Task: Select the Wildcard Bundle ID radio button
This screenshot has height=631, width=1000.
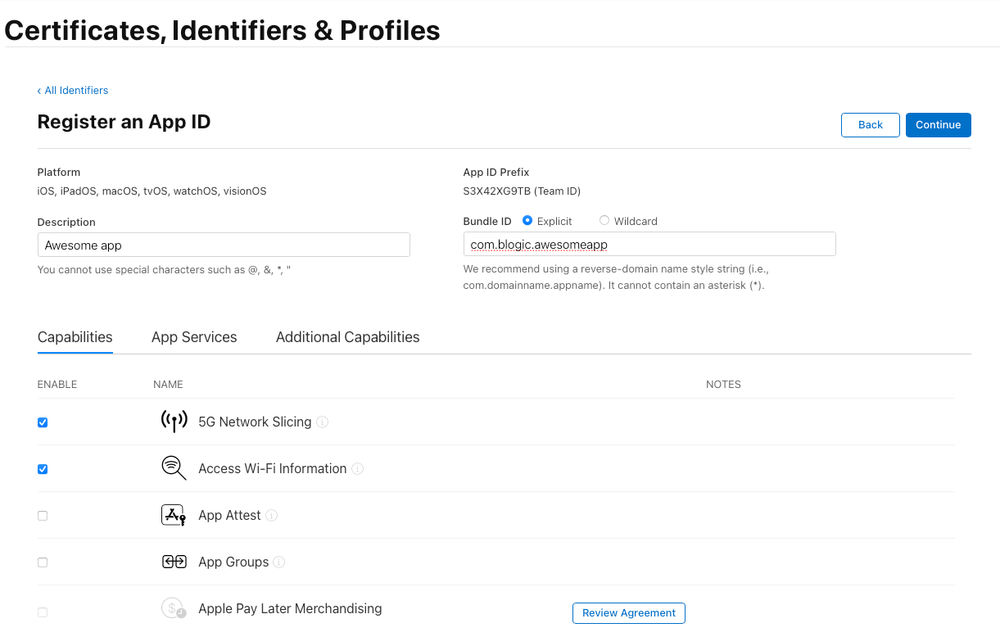Action: coord(604,220)
